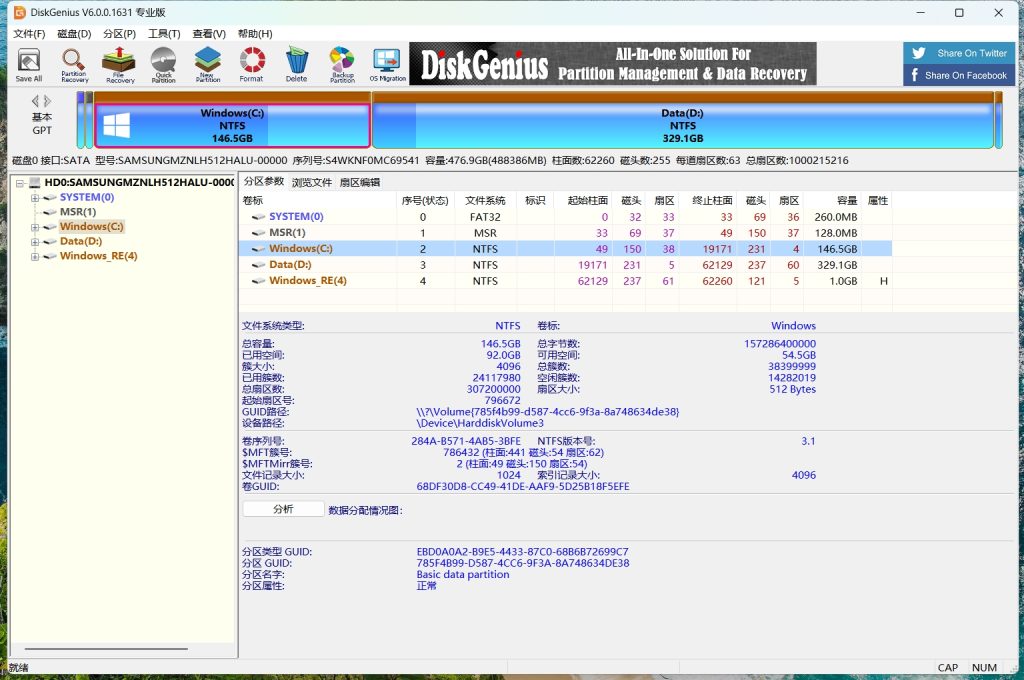Launch OS Migration tool

(x=387, y=65)
